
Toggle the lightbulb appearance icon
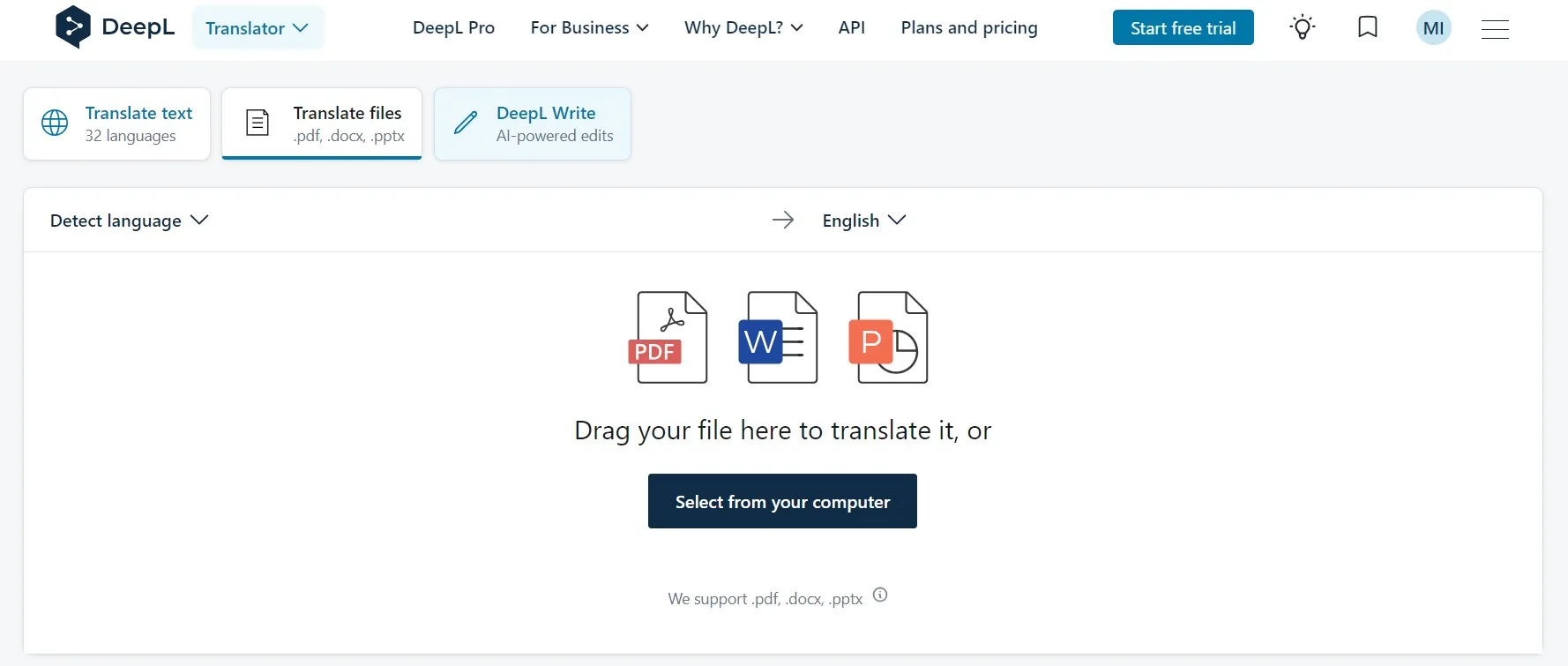pos(1302,27)
